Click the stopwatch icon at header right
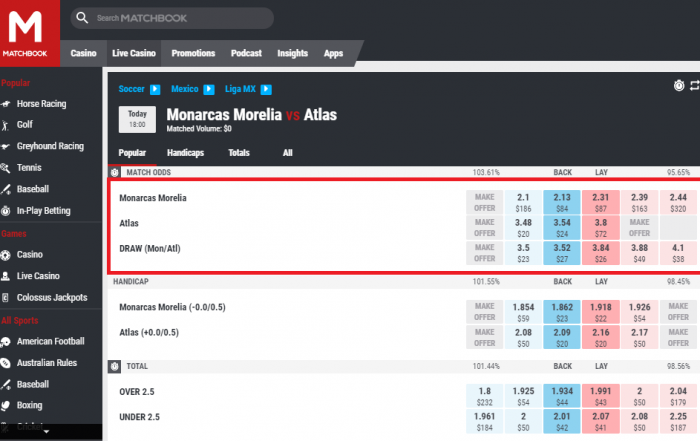This screenshot has width=700, height=441. point(679,85)
